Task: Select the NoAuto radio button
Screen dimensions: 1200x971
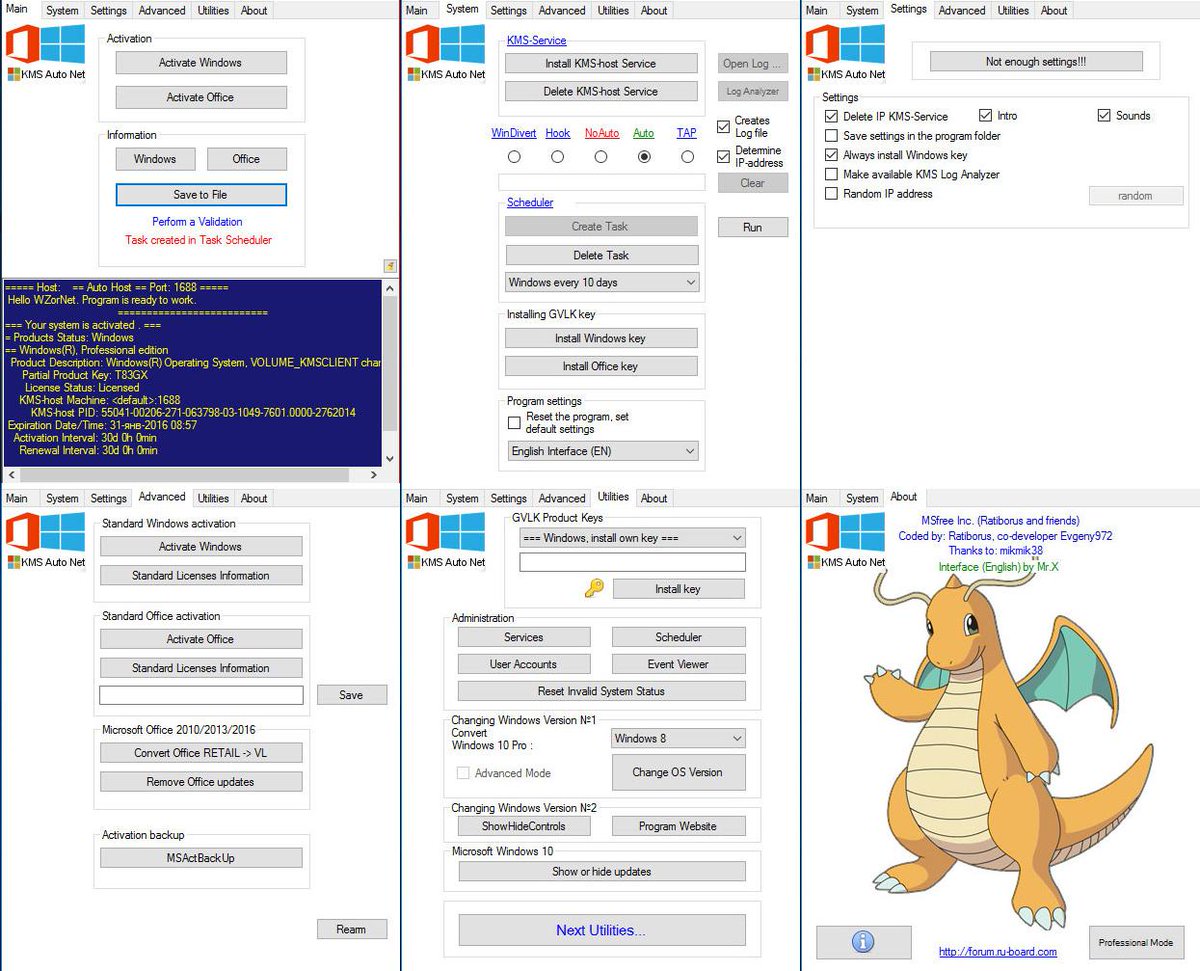Action: 601,157
